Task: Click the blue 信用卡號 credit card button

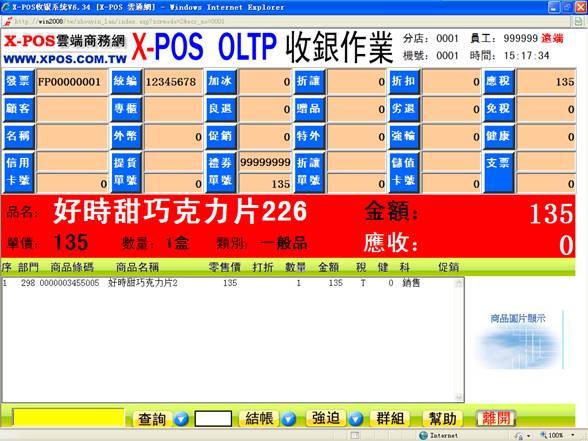Action: 19,172
